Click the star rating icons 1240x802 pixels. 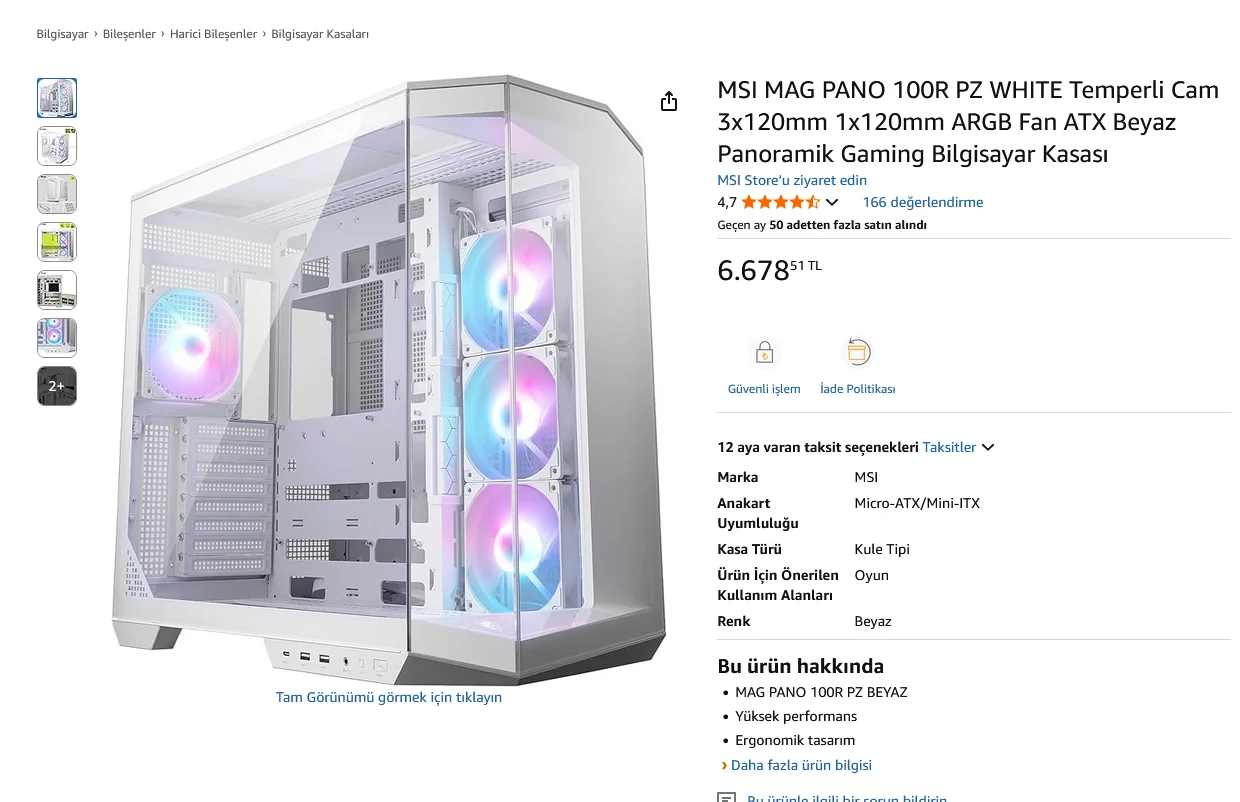(x=780, y=202)
